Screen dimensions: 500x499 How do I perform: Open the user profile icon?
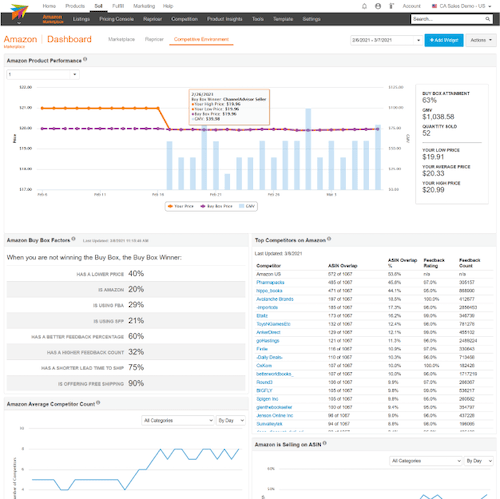[x=378, y=6]
